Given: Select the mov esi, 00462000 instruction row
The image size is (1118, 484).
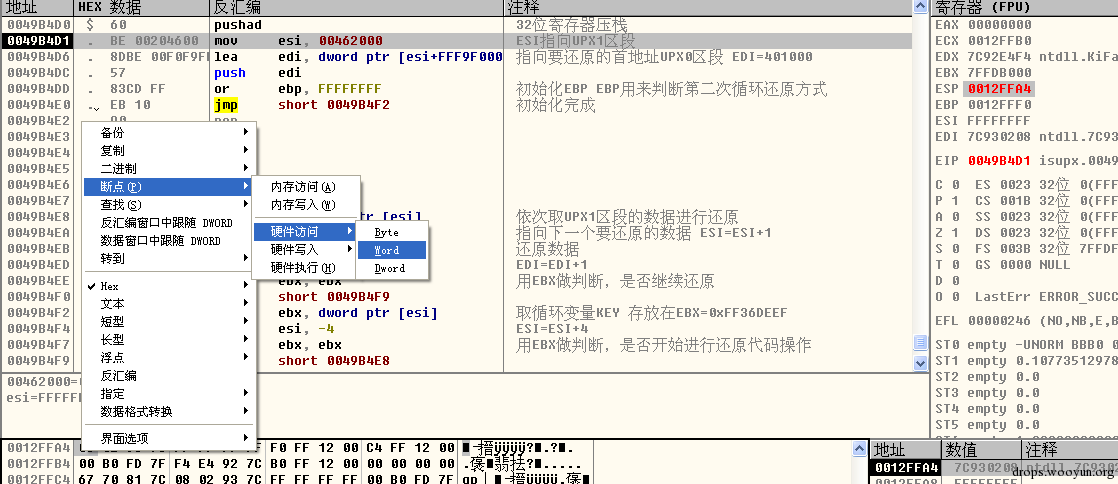Looking at the screenshot, I should (456, 41).
